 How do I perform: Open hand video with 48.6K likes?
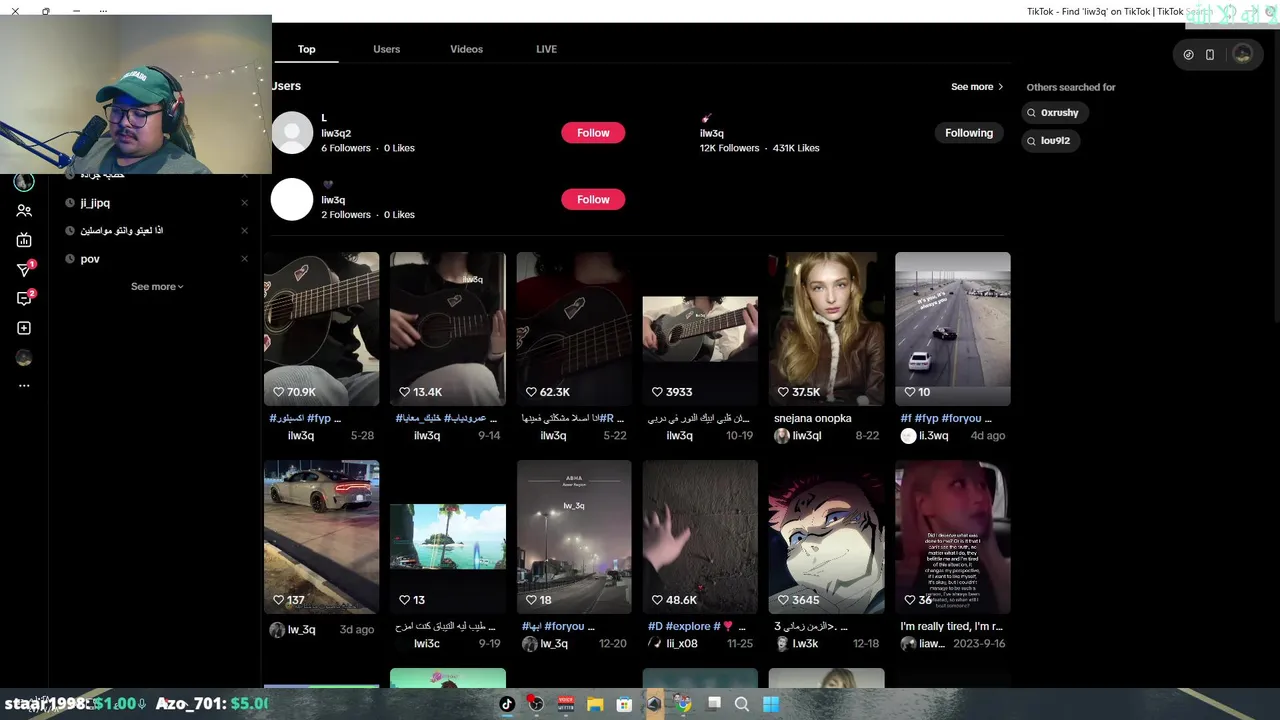tap(700, 537)
